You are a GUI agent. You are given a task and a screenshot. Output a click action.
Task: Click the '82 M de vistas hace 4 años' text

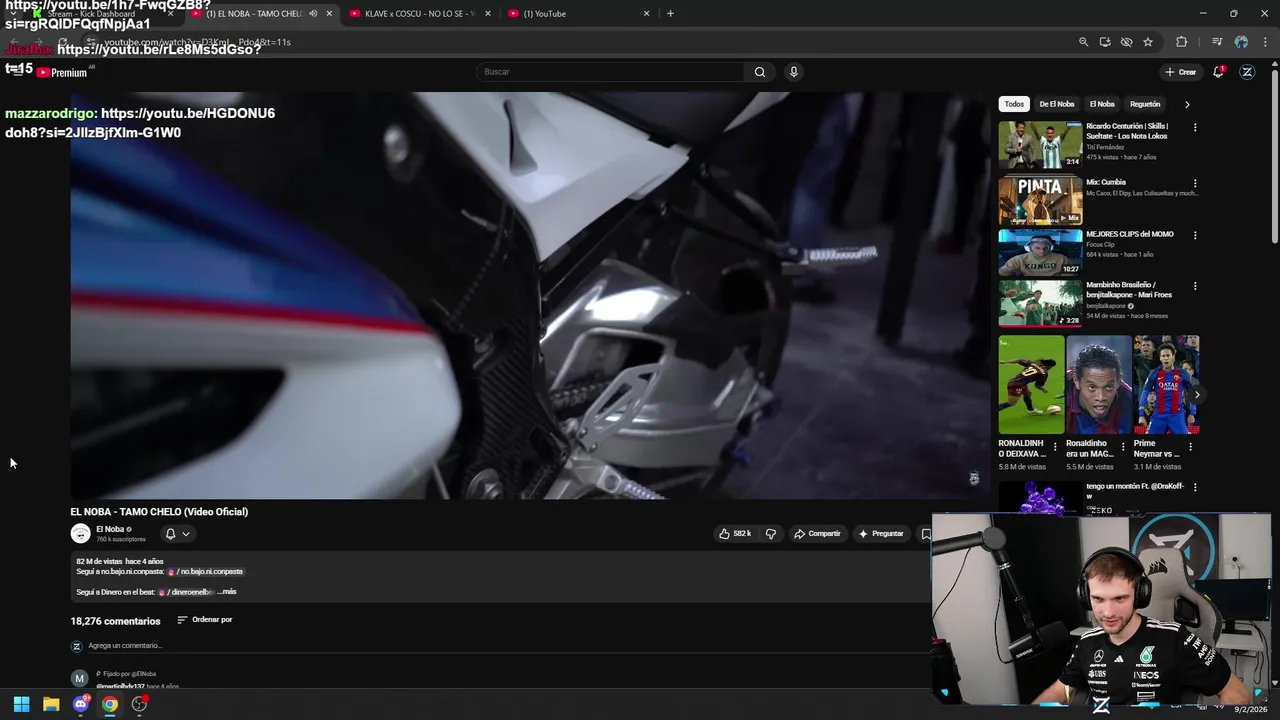click(x=119, y=562)
